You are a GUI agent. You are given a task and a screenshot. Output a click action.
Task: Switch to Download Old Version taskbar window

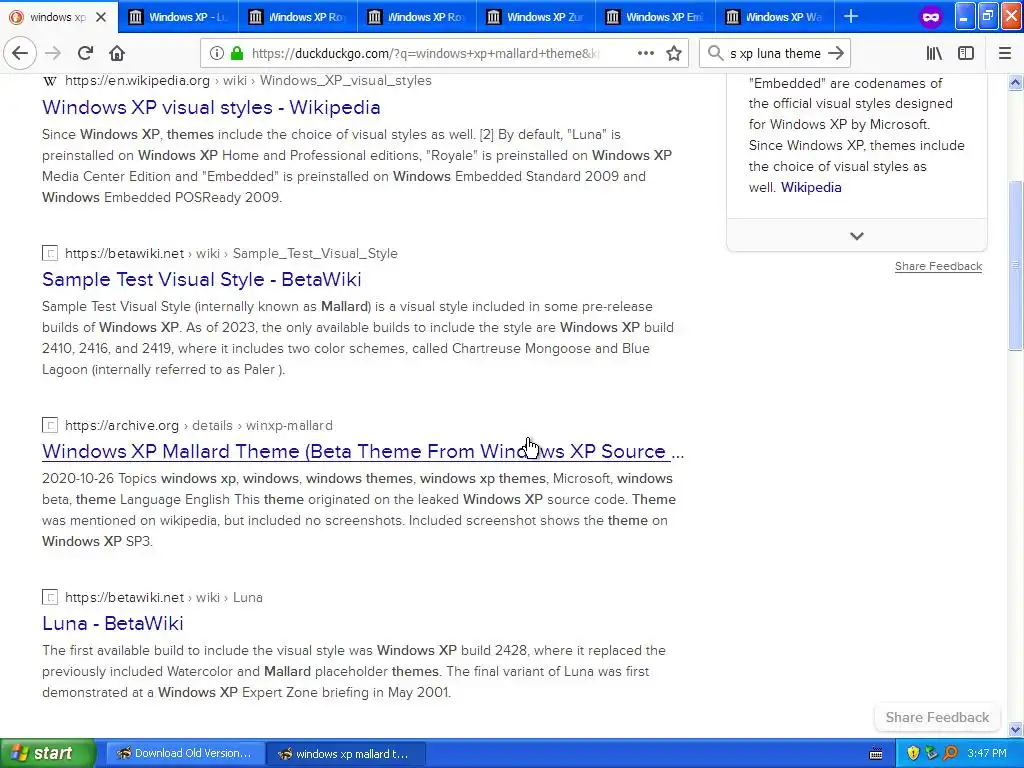click(185, 754)
